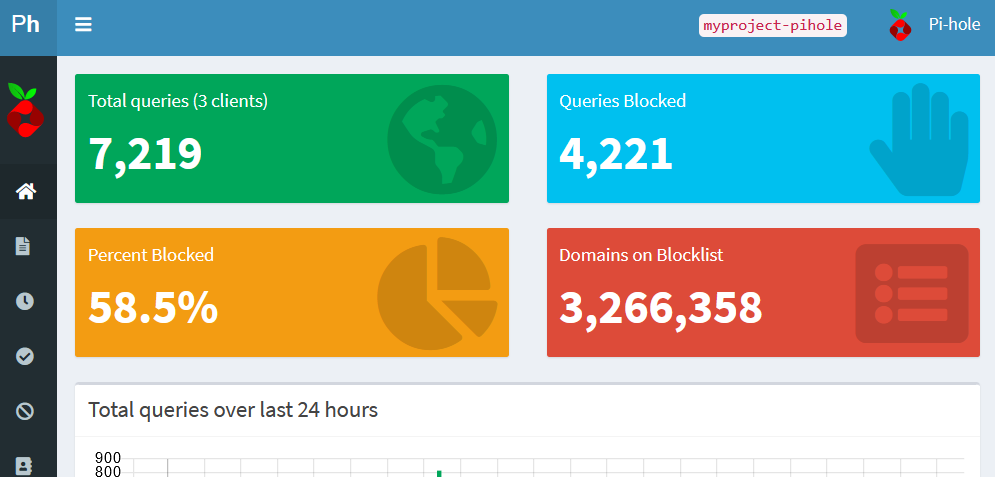
Task: Open the address book icon in sidebar
Action: click(x=23, y=467)
